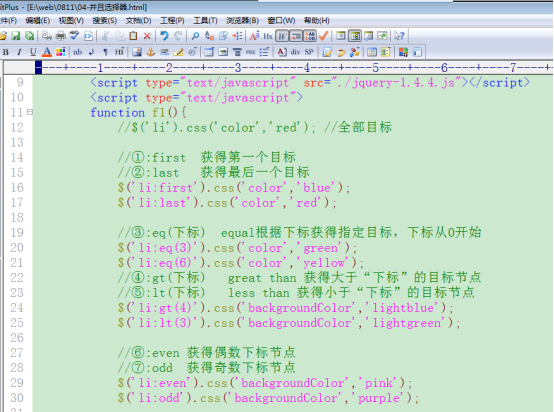
Task: Open the multicolor grid palette
Action: tap(60, 52)
